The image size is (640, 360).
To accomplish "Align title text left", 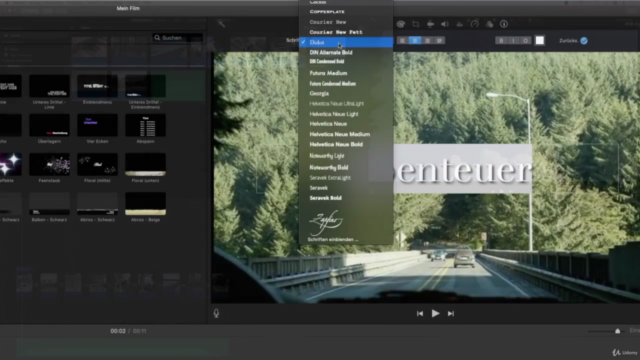I will point(402,40).
